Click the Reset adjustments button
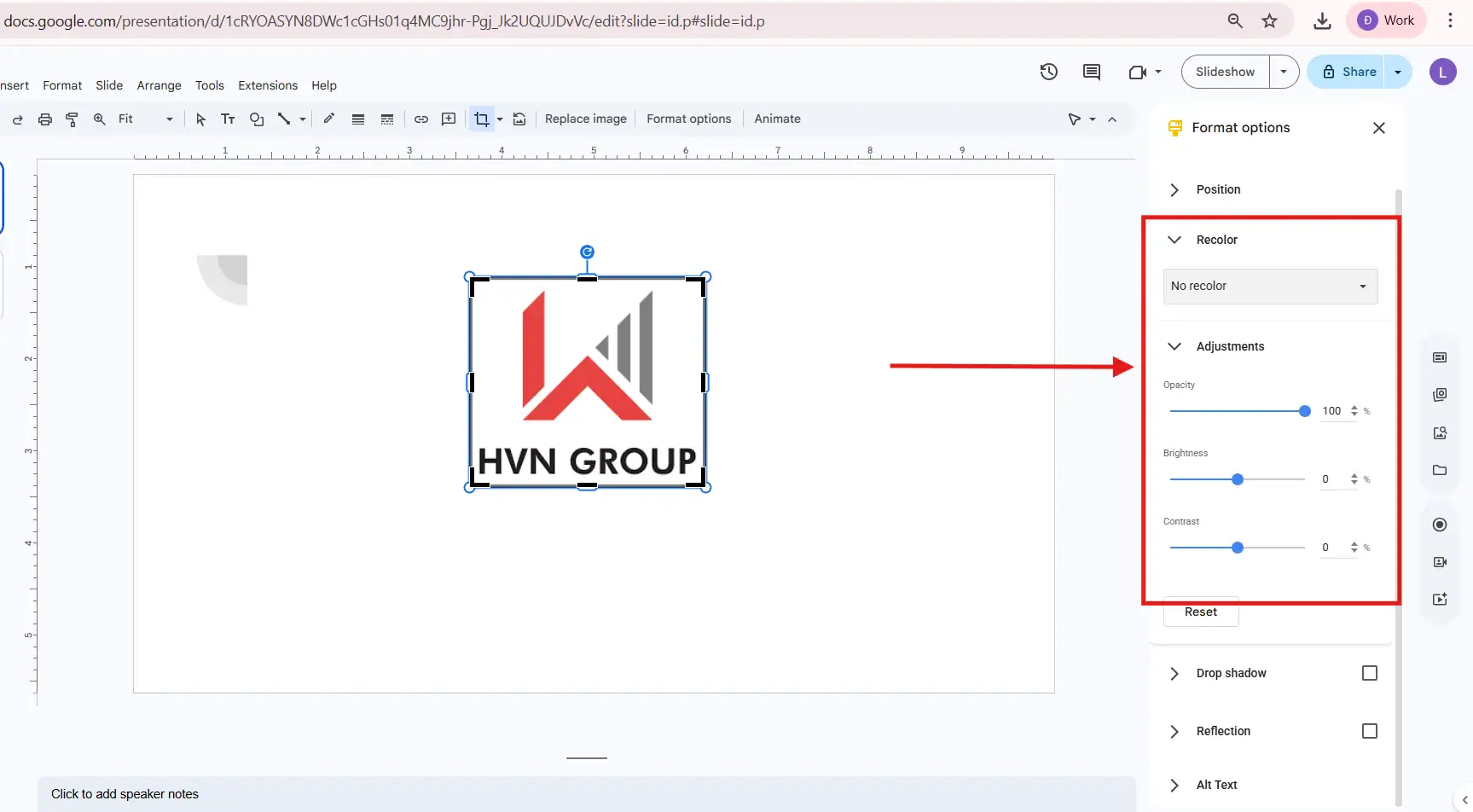 pos(1201,612)
